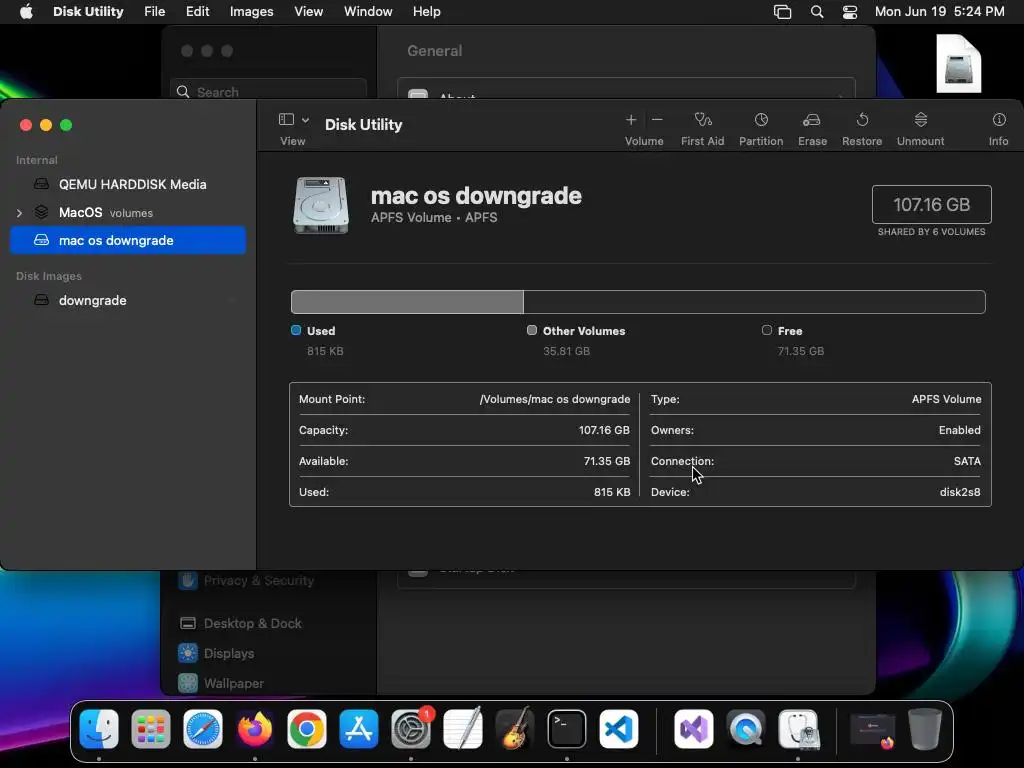Launch Visual Studio Code from Dock
The width and height of the screenshot is (1024, 768).
(x=618, y=729)
